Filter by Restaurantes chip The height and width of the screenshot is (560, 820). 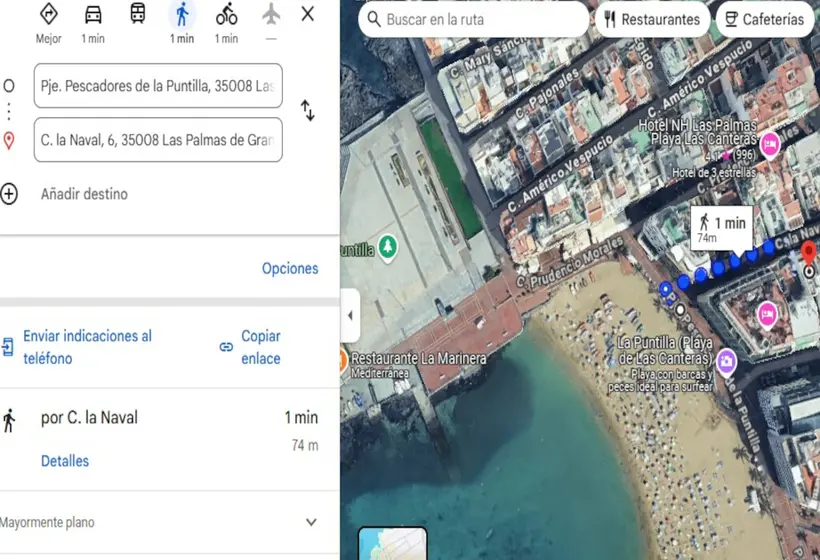tap(652, 19)
